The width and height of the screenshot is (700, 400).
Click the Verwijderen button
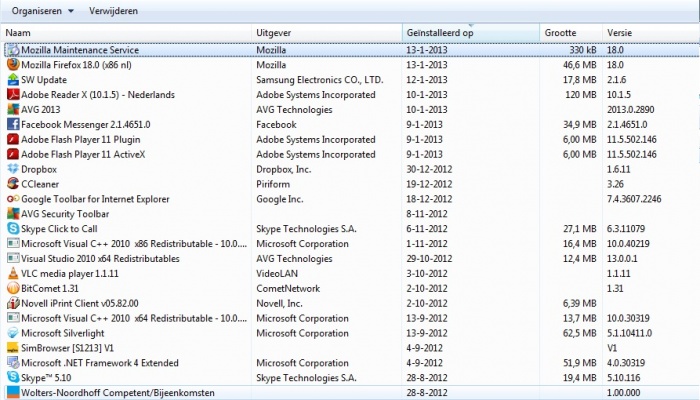[114, 11]
